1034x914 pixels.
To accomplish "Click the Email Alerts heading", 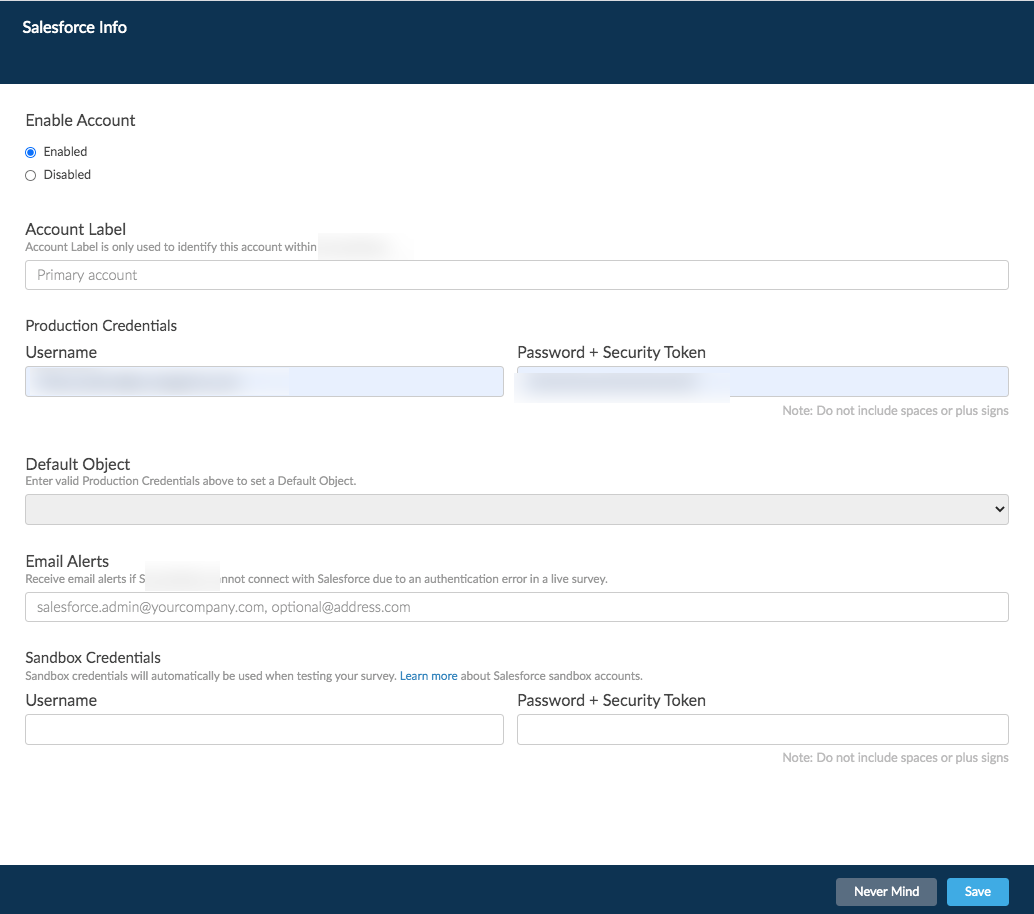I will click(67, 561).
